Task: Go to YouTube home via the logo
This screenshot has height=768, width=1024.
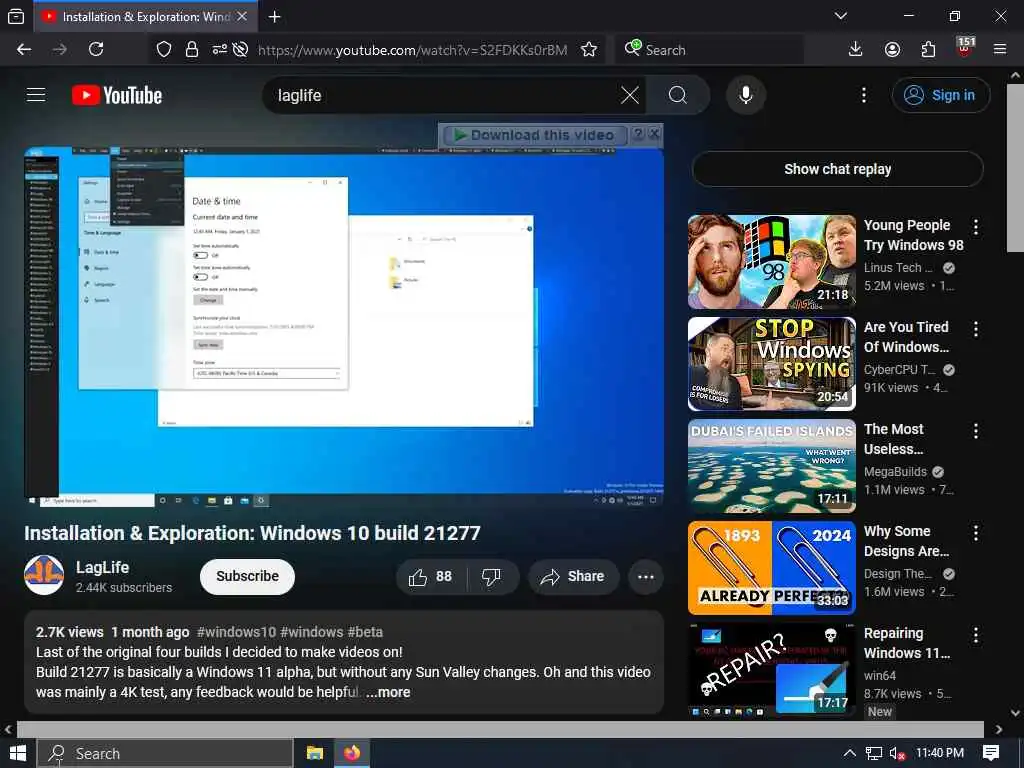Action: point(117,95)
